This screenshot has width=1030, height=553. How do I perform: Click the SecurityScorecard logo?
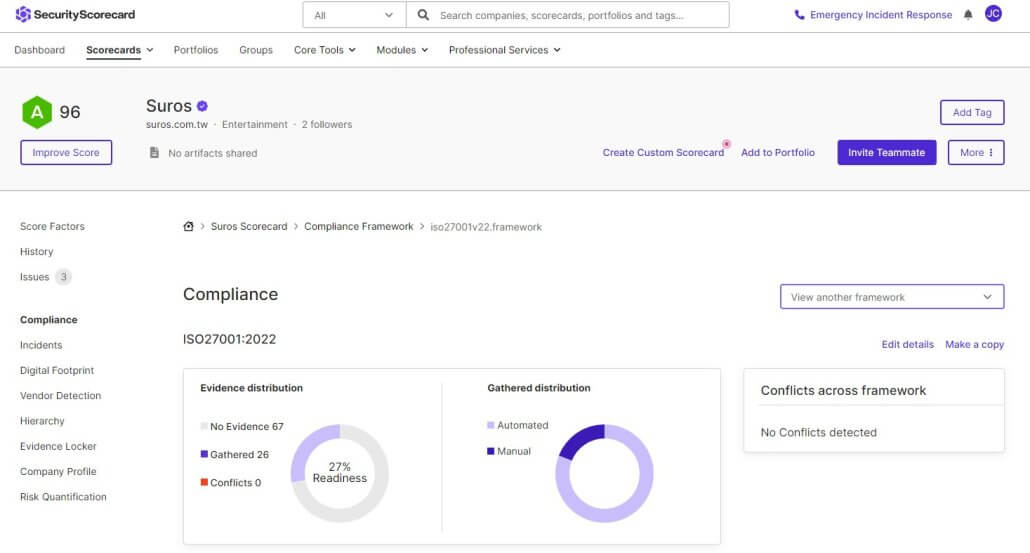point(75,14)
